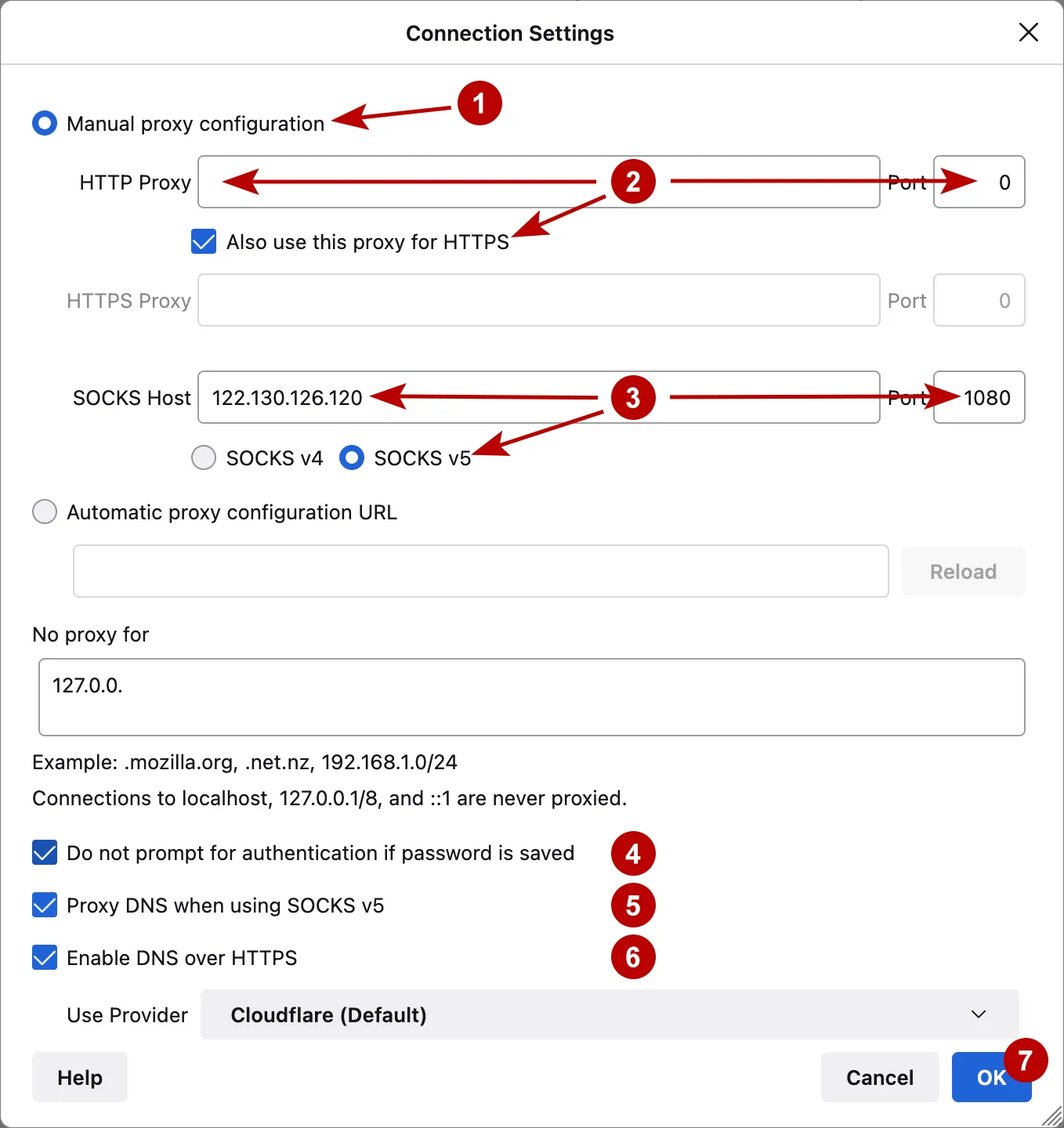Image resolution: width=1064 pixels, height=1128 pixels.
Task: Click the Reload button
Action: pyautogui.click(x=963, y=571)
